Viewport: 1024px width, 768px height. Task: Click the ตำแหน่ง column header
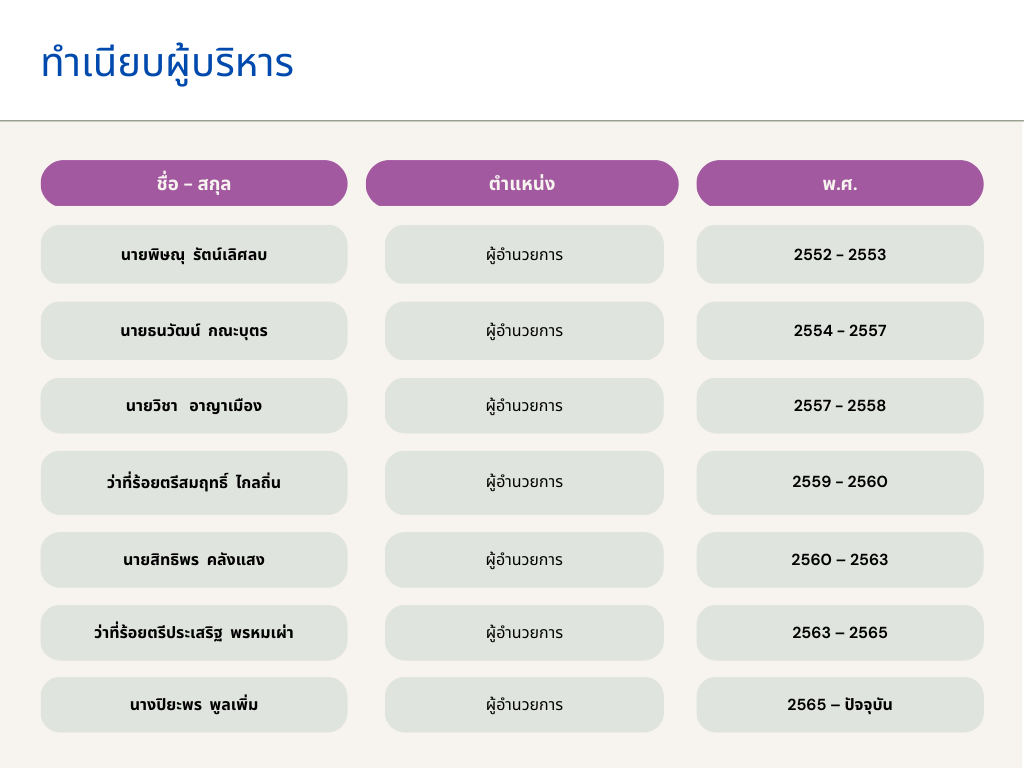pos(522,184)
